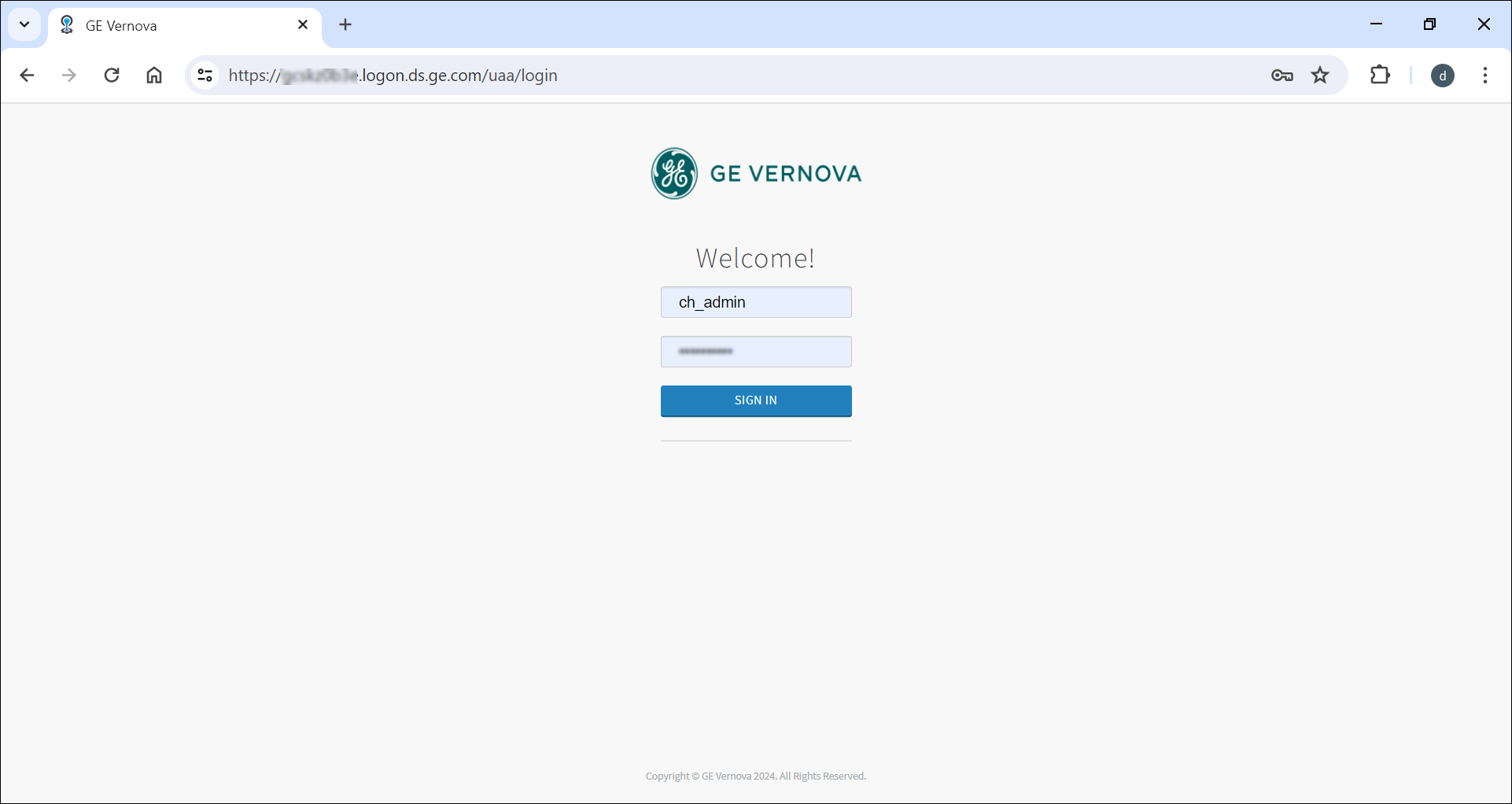
Task: Focus the password field
Action: pyautogui.click(x=756, y=352)
